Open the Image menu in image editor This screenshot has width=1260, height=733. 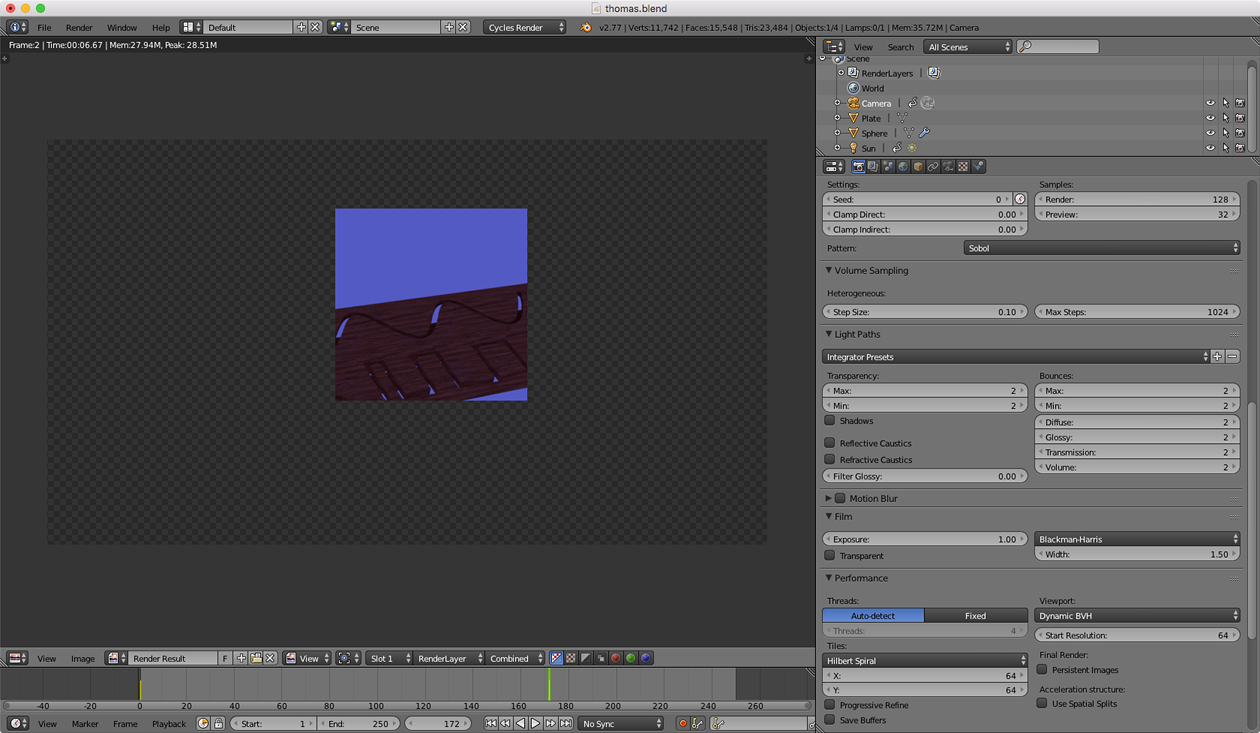[83, 658]
